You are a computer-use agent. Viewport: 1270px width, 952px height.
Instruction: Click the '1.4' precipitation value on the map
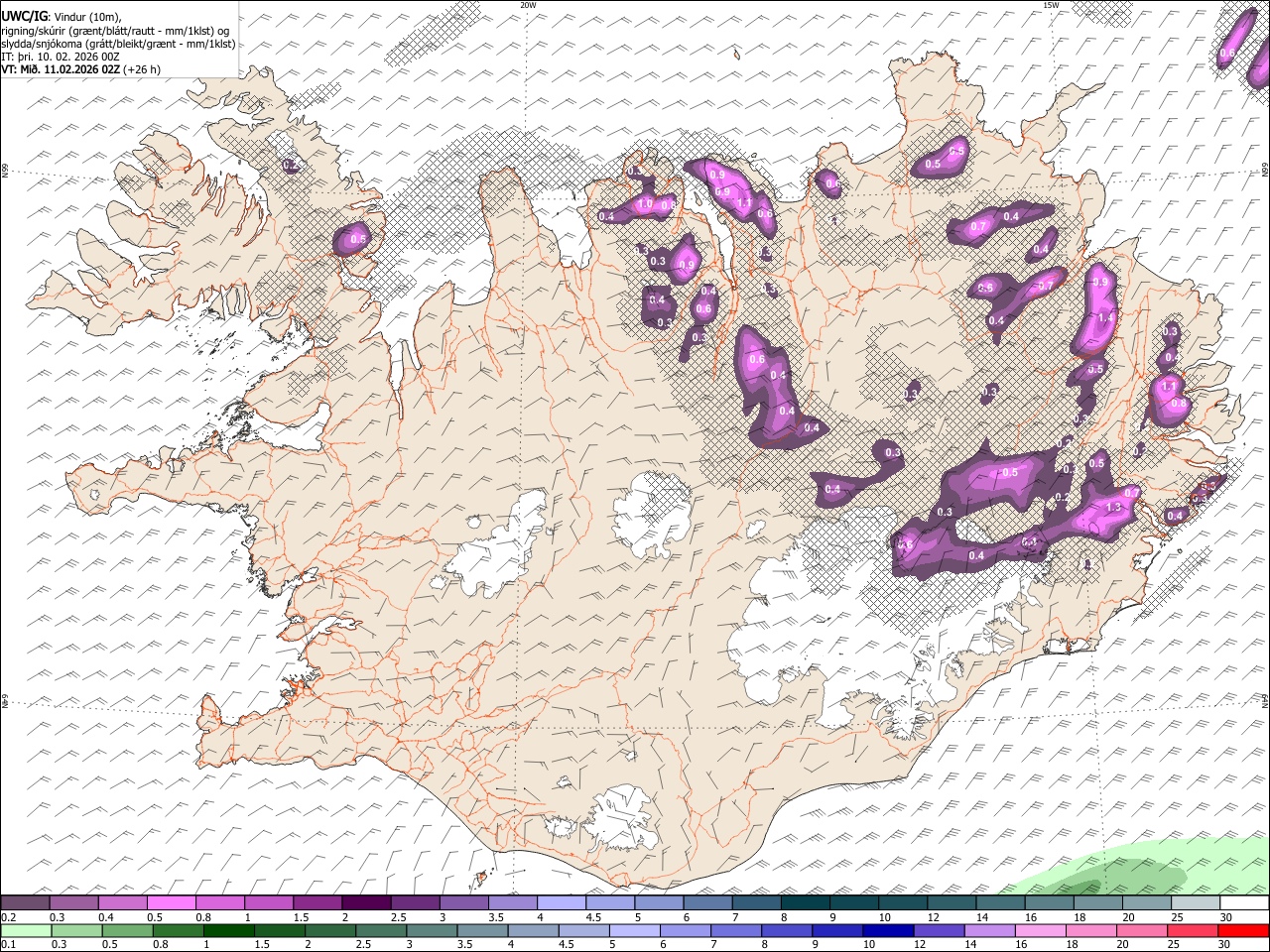[x=1106, y=317]
